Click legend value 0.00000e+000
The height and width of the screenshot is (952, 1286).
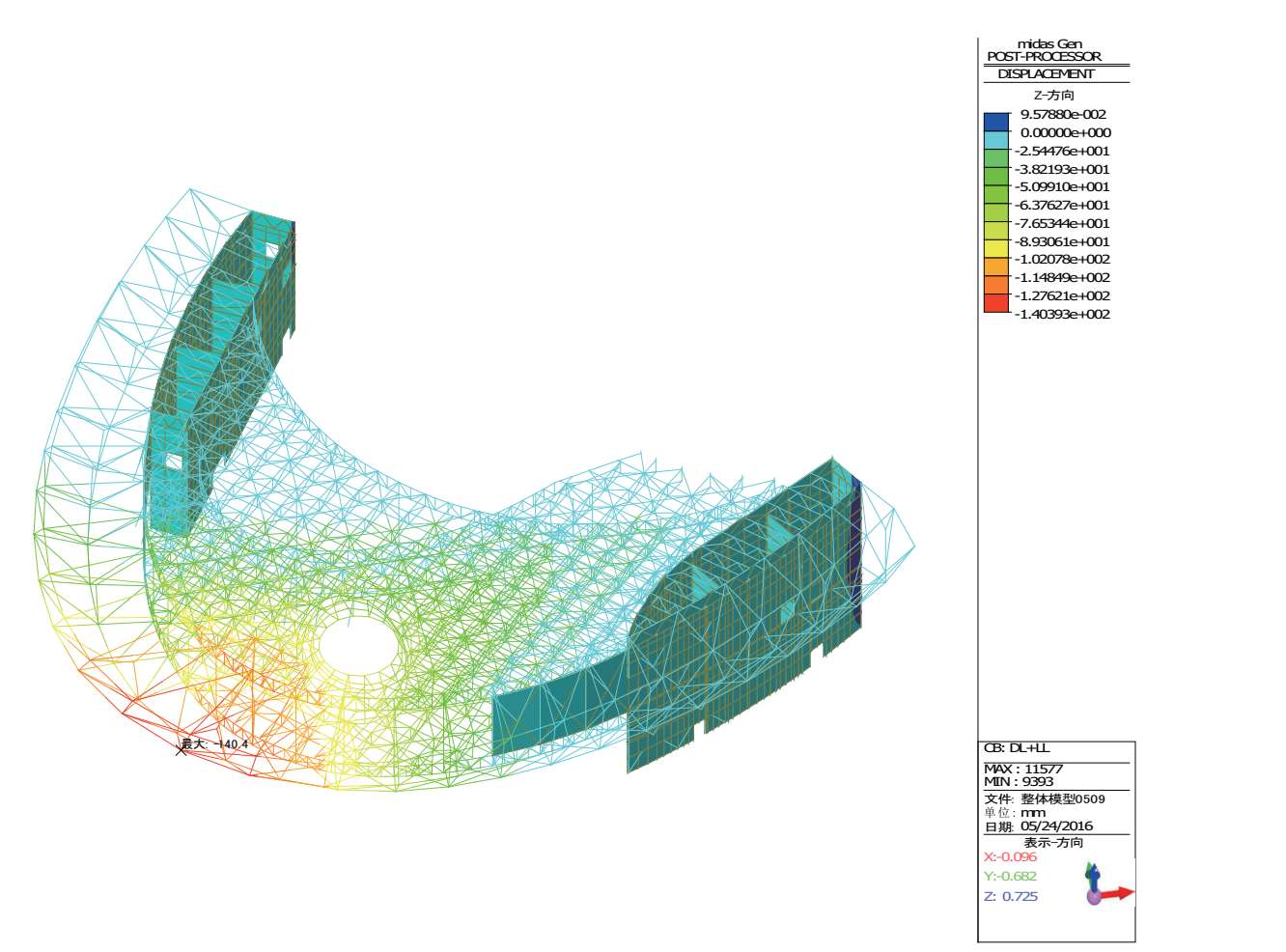[1066, 132]
